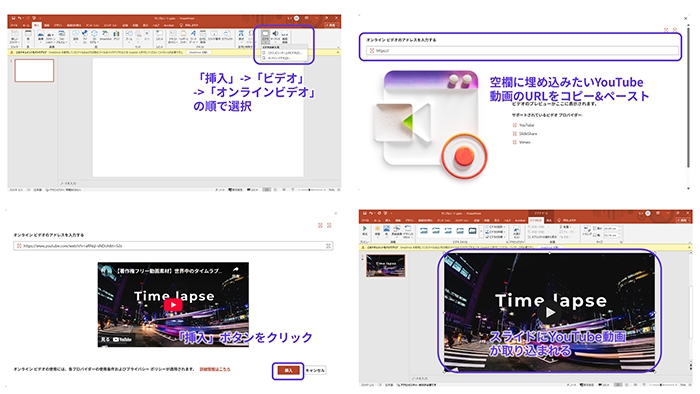Screen dimensions: 700x394
Task: Select video from this PC menu entry
Action: click(x=283, y=53)
